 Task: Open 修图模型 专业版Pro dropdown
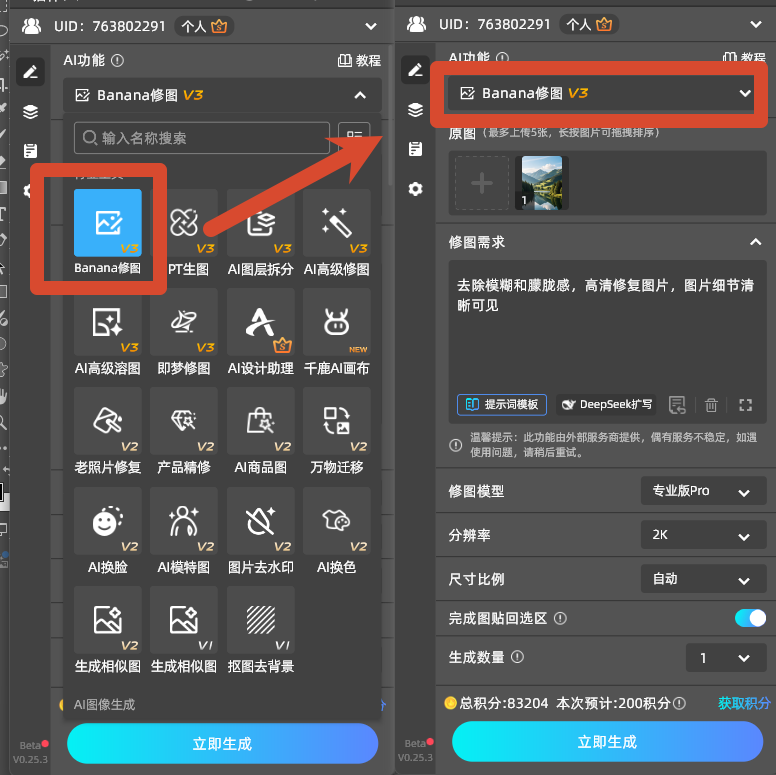coord(703,491)
